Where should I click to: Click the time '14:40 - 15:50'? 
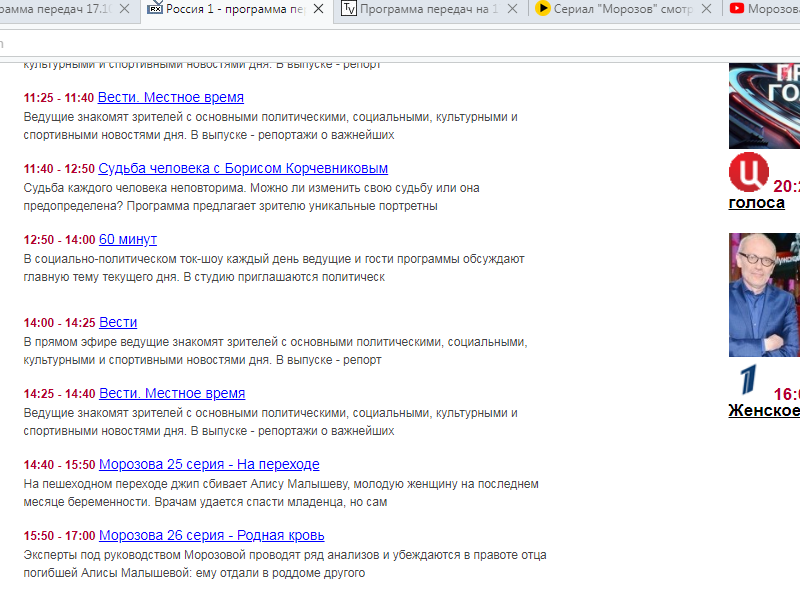pyautogui.click(x=60, y=464)
